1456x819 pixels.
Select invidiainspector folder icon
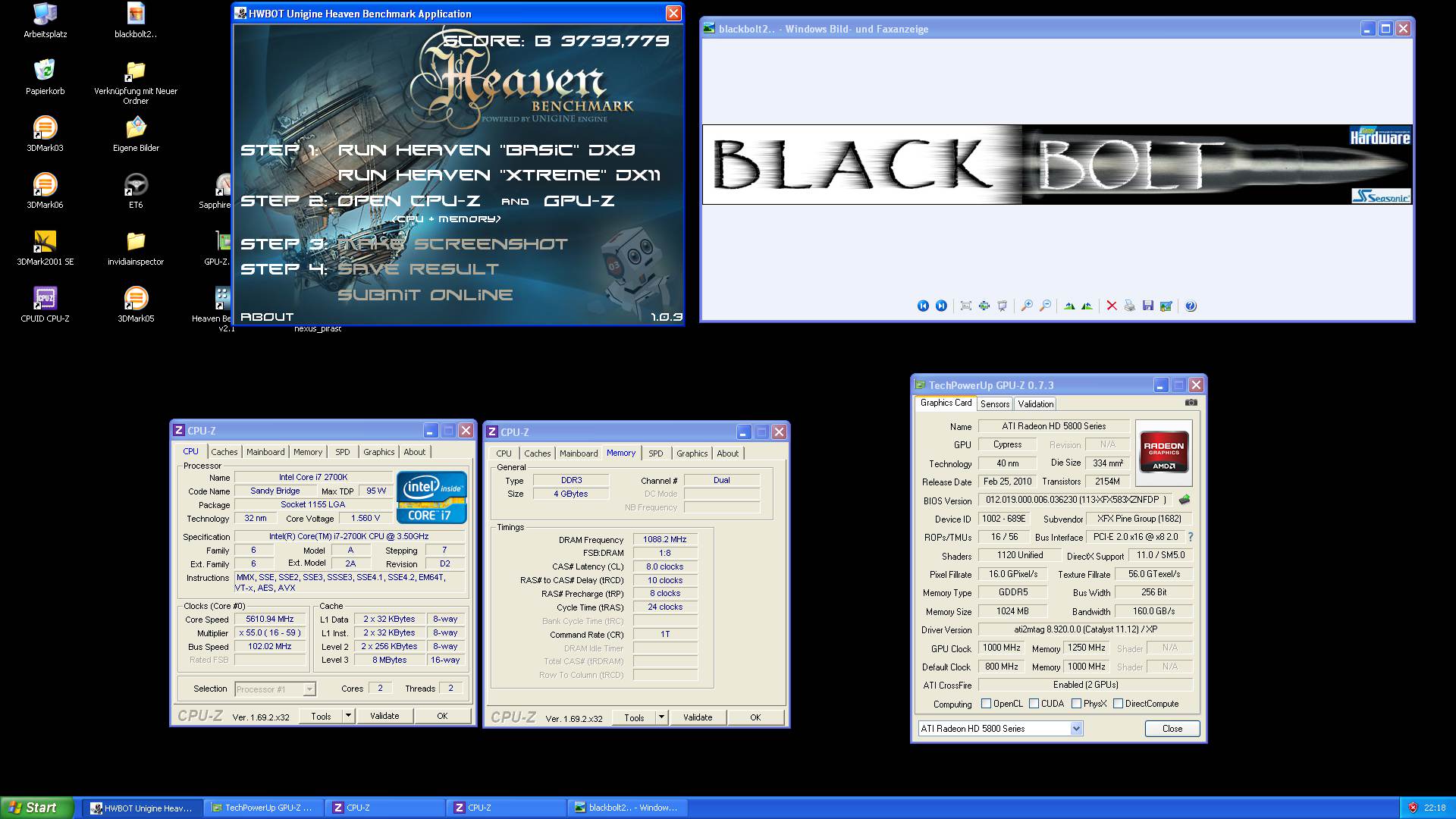(136, 248)
